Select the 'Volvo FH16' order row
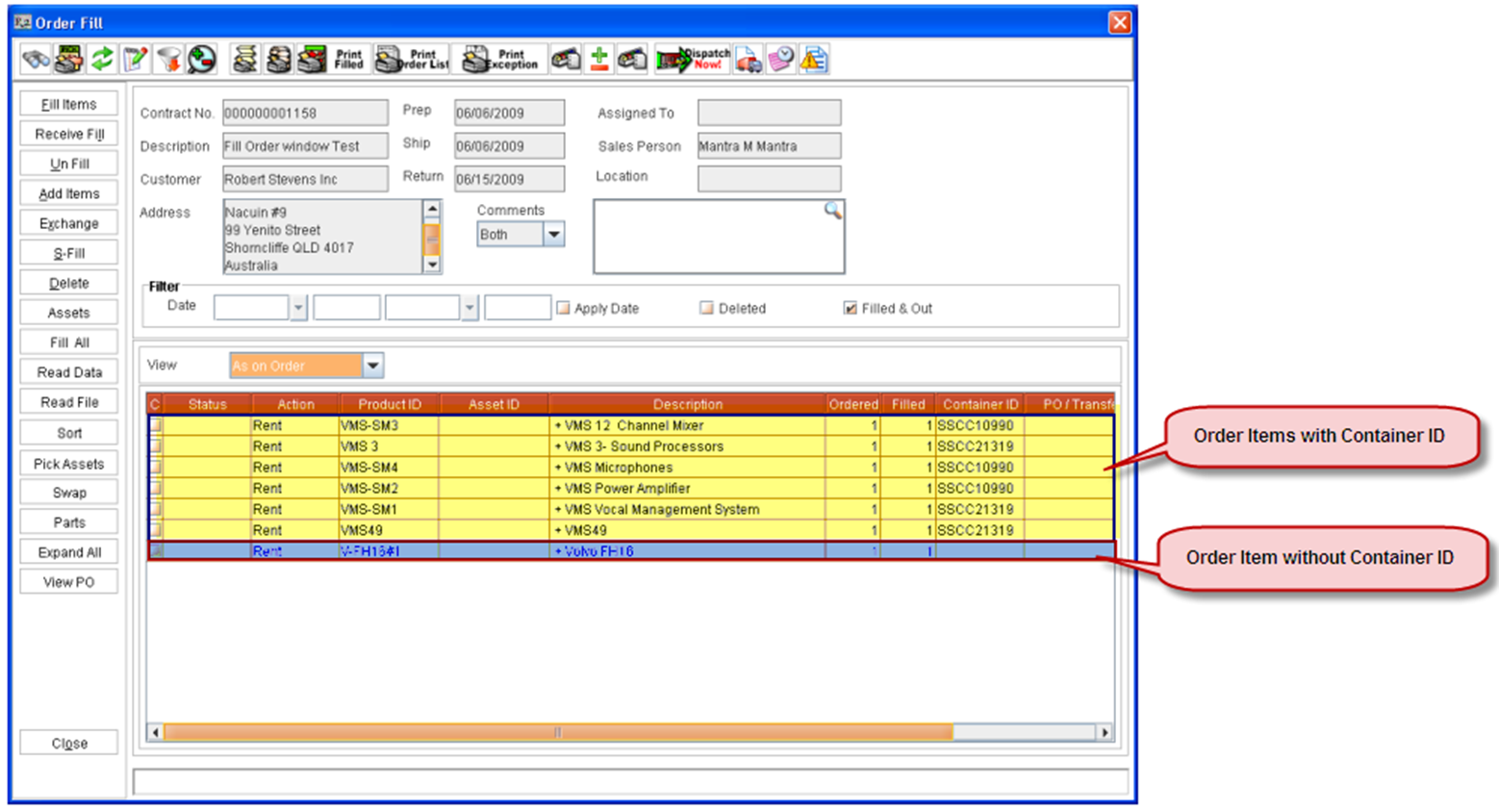The image size is (1499, 812). coord(631,551)
